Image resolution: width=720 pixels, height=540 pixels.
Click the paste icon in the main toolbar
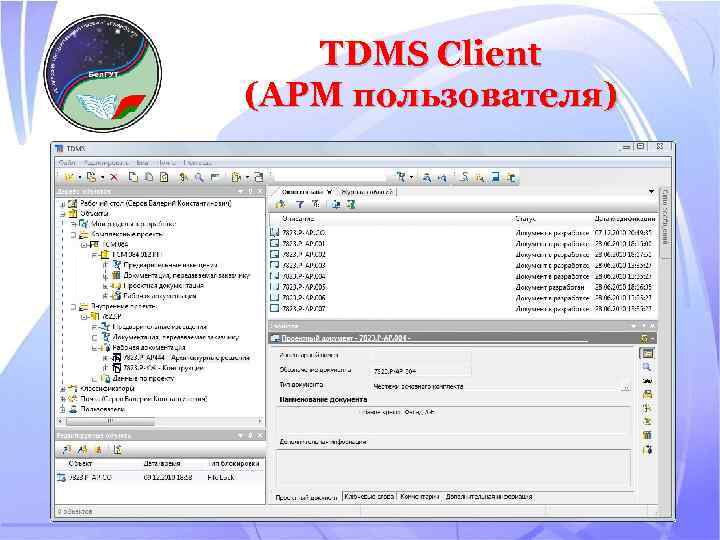[x=149, y=177]
